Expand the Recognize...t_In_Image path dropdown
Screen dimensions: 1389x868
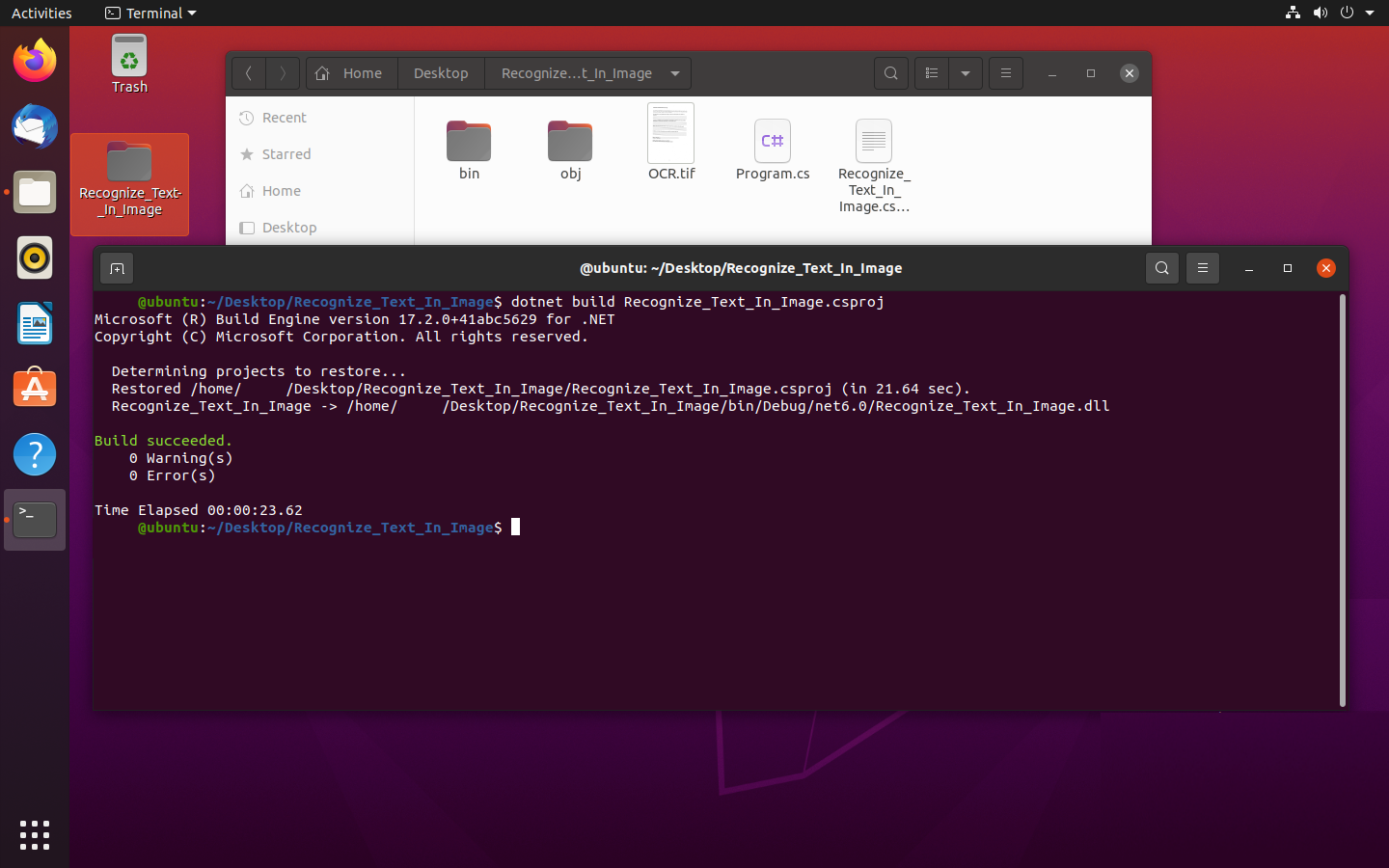pyautogui.click(x=675, y=73)
